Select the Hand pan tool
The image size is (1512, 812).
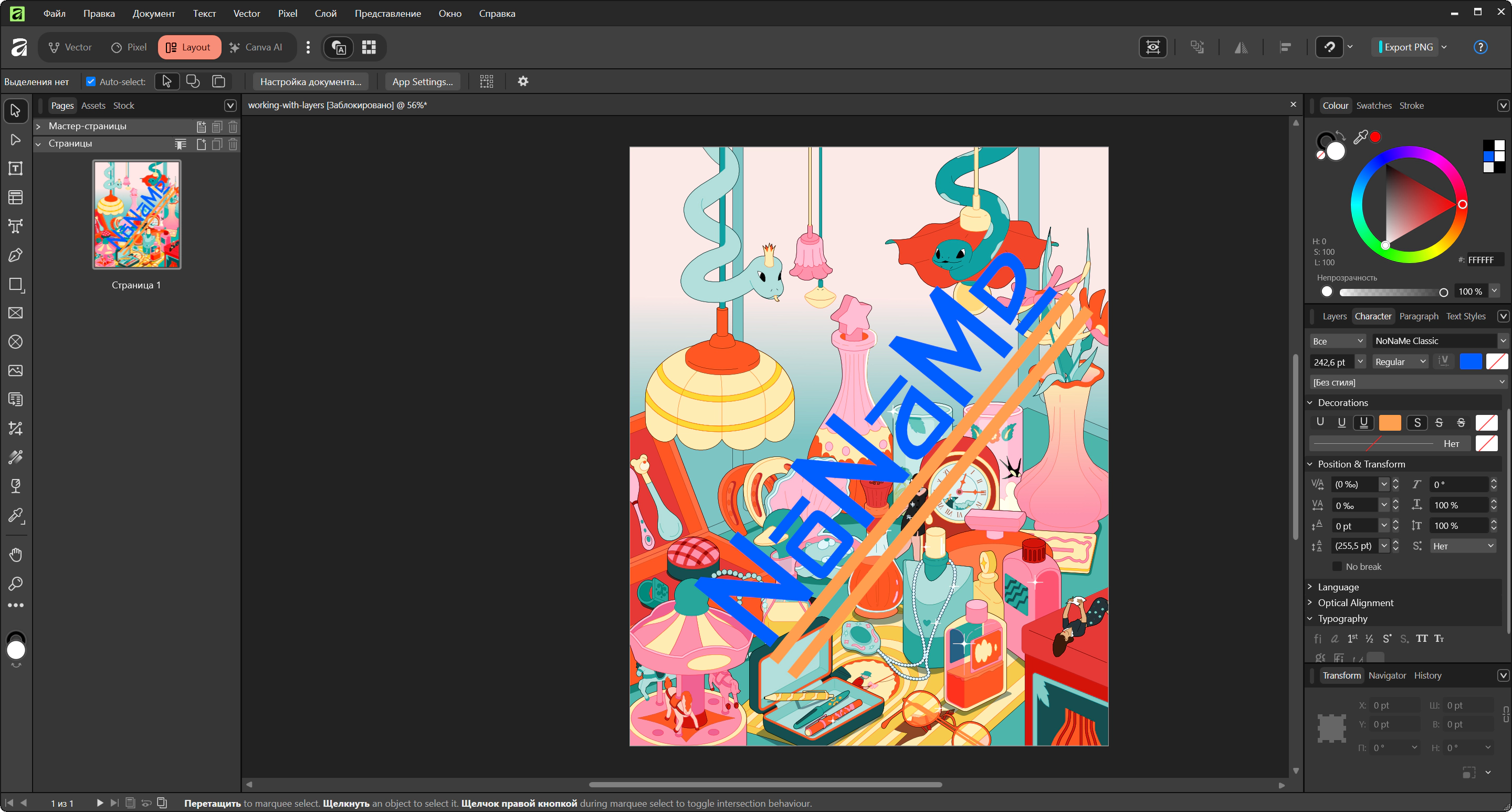click(x=16, y=554)
